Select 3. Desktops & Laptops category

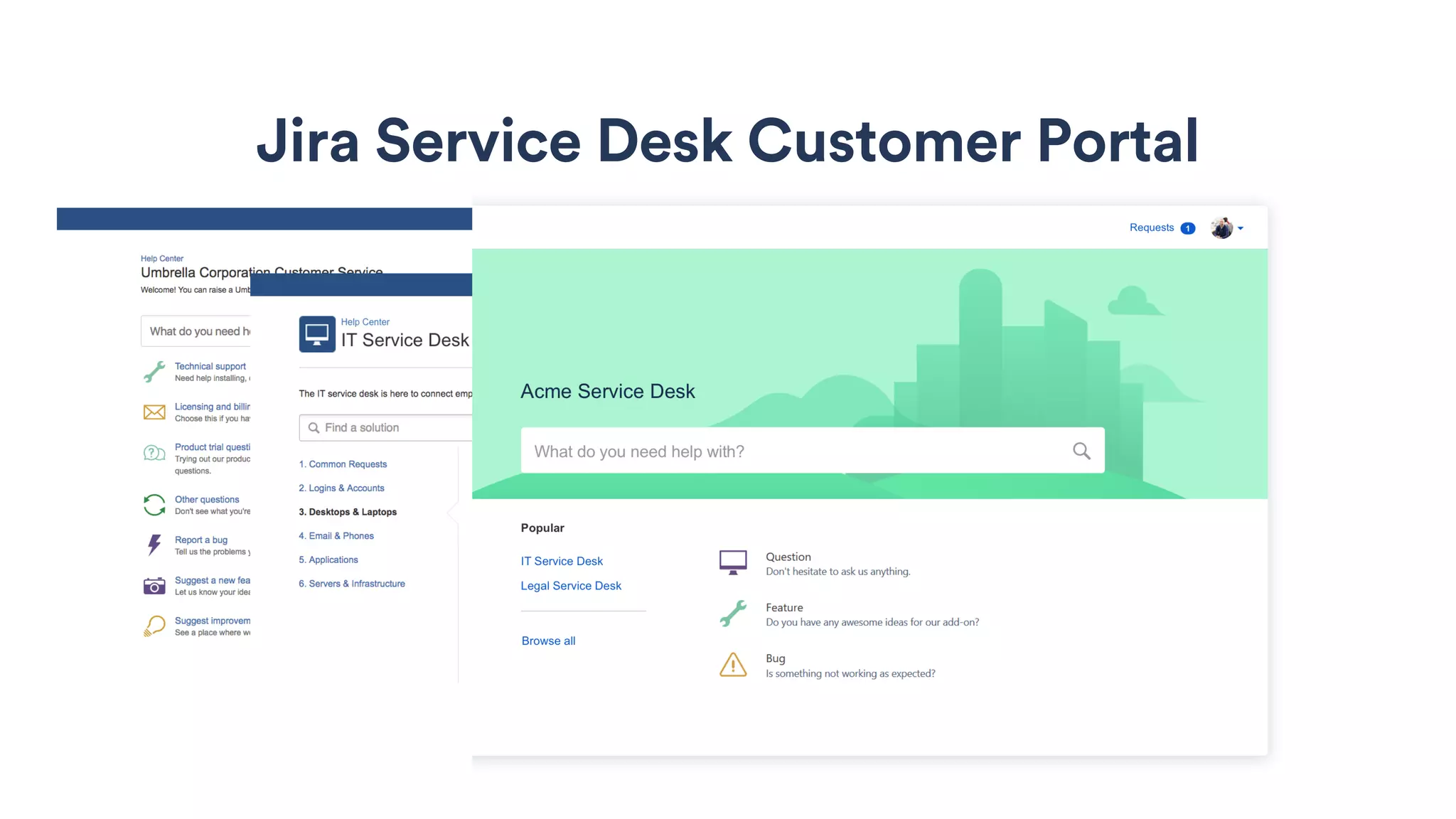348,512
